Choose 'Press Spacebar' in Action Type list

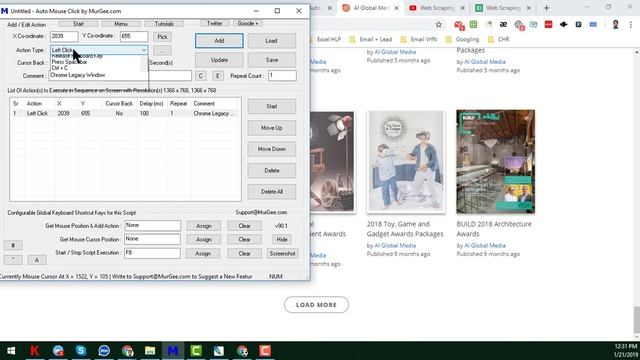pos(69,62)
